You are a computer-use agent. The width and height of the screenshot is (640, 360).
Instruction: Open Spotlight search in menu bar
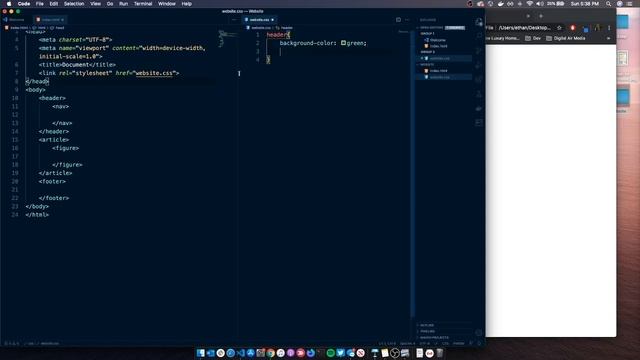tap(609, 4)
